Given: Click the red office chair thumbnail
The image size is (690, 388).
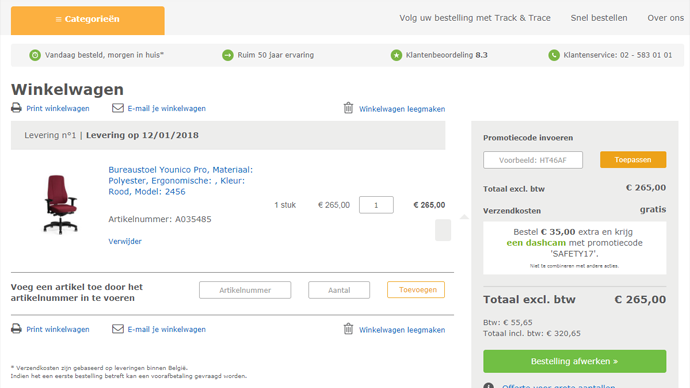Looking at the screenshot, I should pos(60,204).
